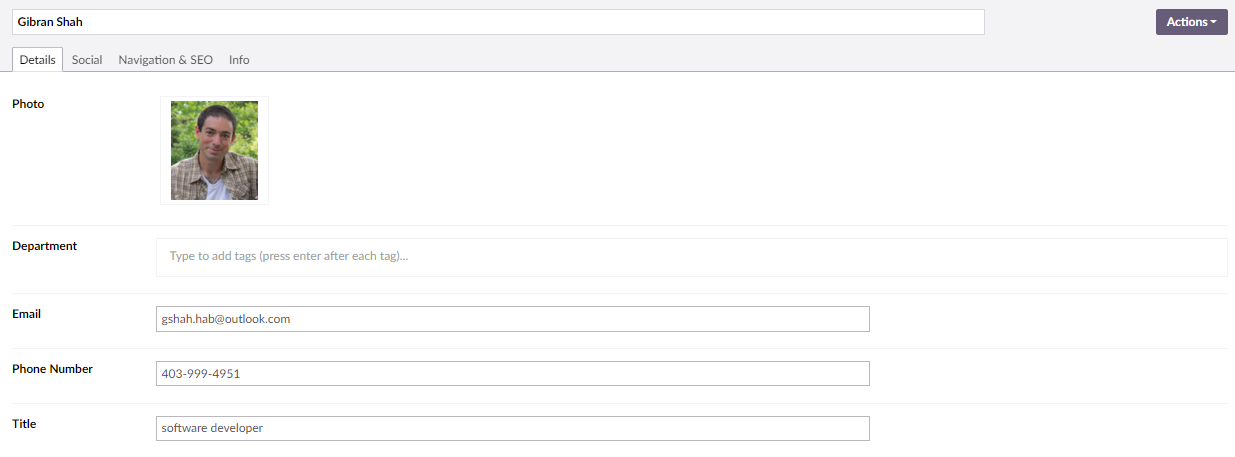
Task: Click the Title field label
Action: (x=24, y=424)
